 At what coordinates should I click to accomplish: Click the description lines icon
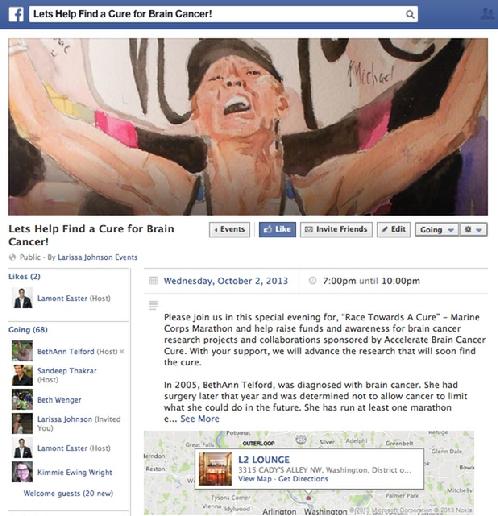pyautogui.click(x=153, y=305)
